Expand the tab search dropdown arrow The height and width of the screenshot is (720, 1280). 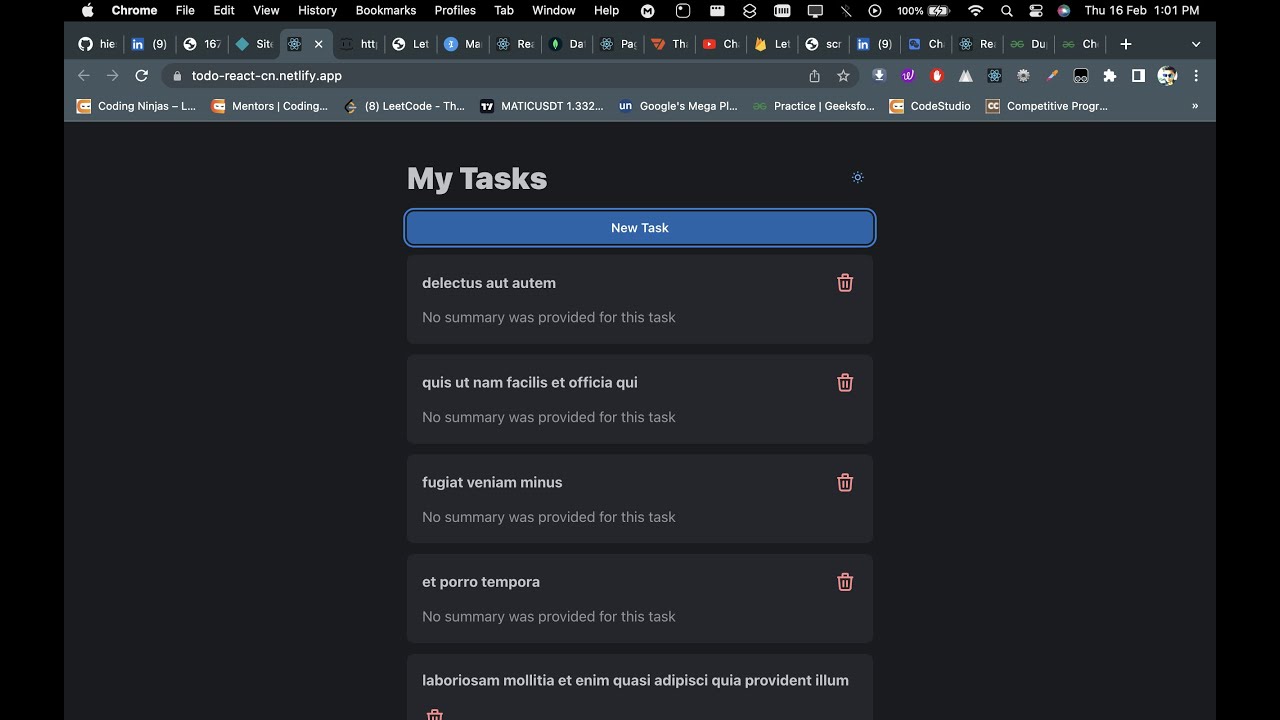point(1196,44)
